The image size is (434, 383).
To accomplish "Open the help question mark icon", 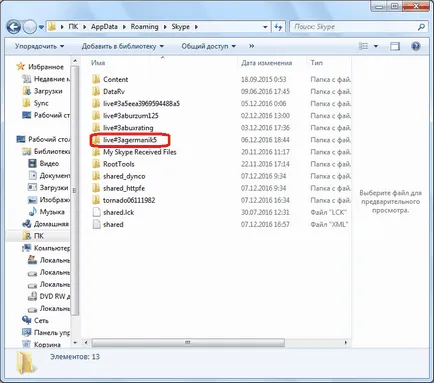I will click(416, 46).
